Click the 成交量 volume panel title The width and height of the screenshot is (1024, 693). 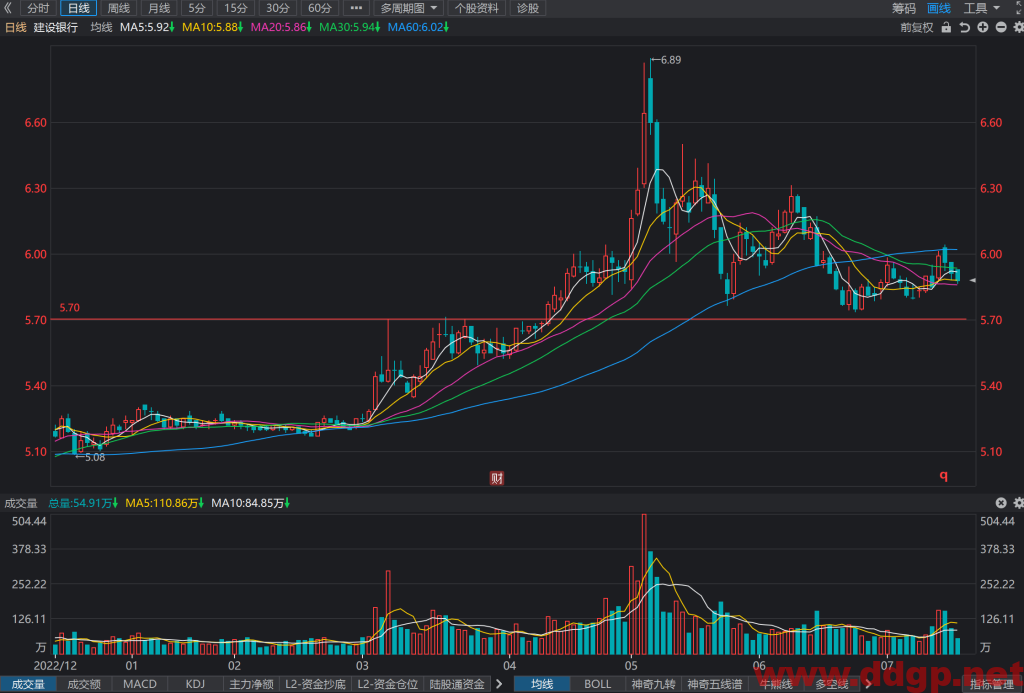tap(21, 503)
